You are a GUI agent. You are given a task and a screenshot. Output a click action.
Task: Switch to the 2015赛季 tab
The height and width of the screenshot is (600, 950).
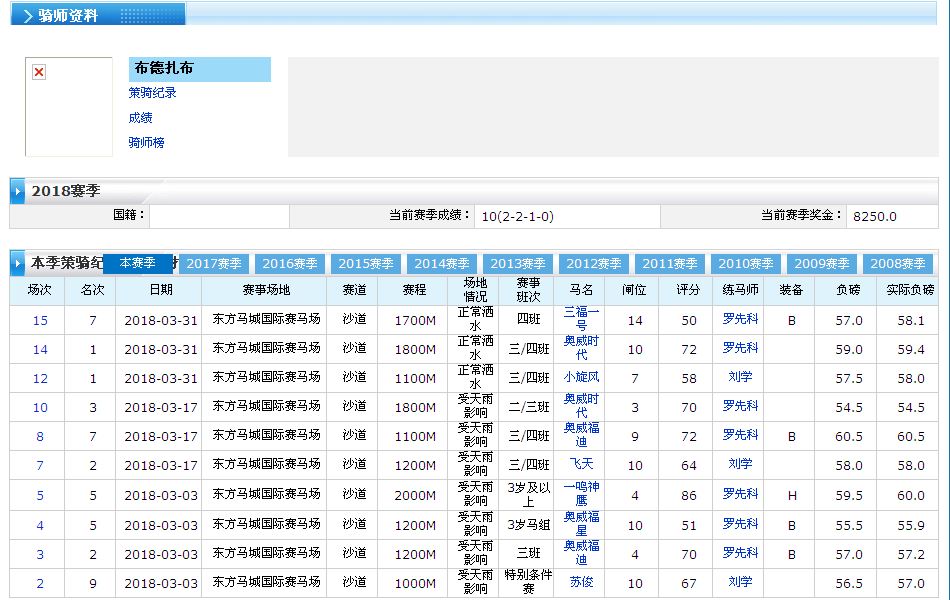point(366,264)
